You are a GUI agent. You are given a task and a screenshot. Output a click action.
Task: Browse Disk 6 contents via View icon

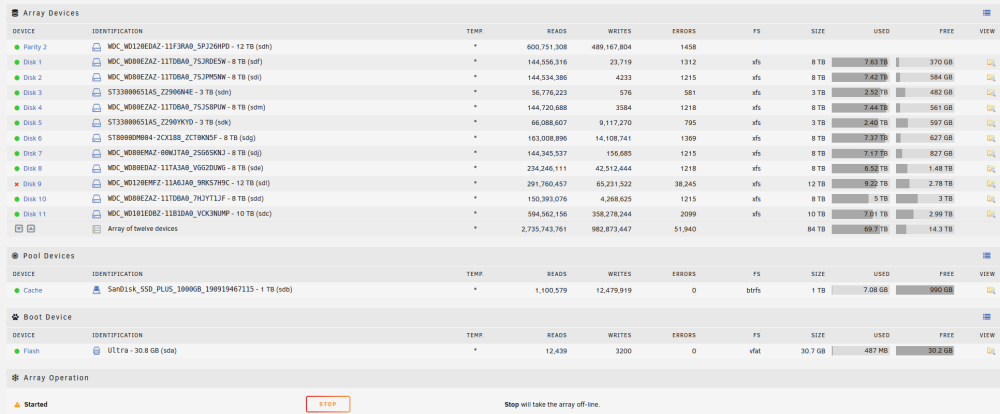[990, 138]
